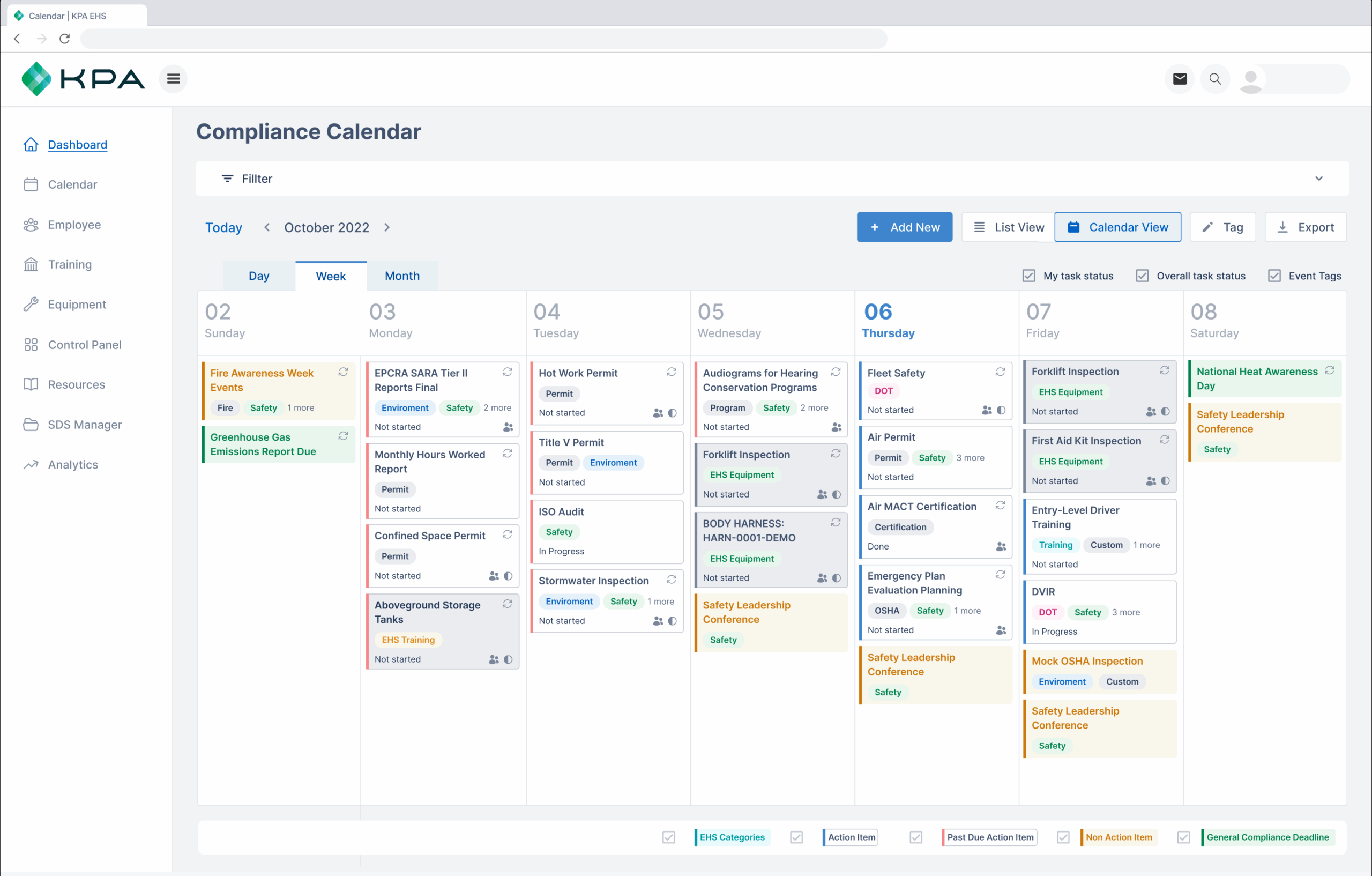This screenshot has height=876, width=1372.
Task: Open the Calendar section from the sidebar
Action: tap(72, 184)
